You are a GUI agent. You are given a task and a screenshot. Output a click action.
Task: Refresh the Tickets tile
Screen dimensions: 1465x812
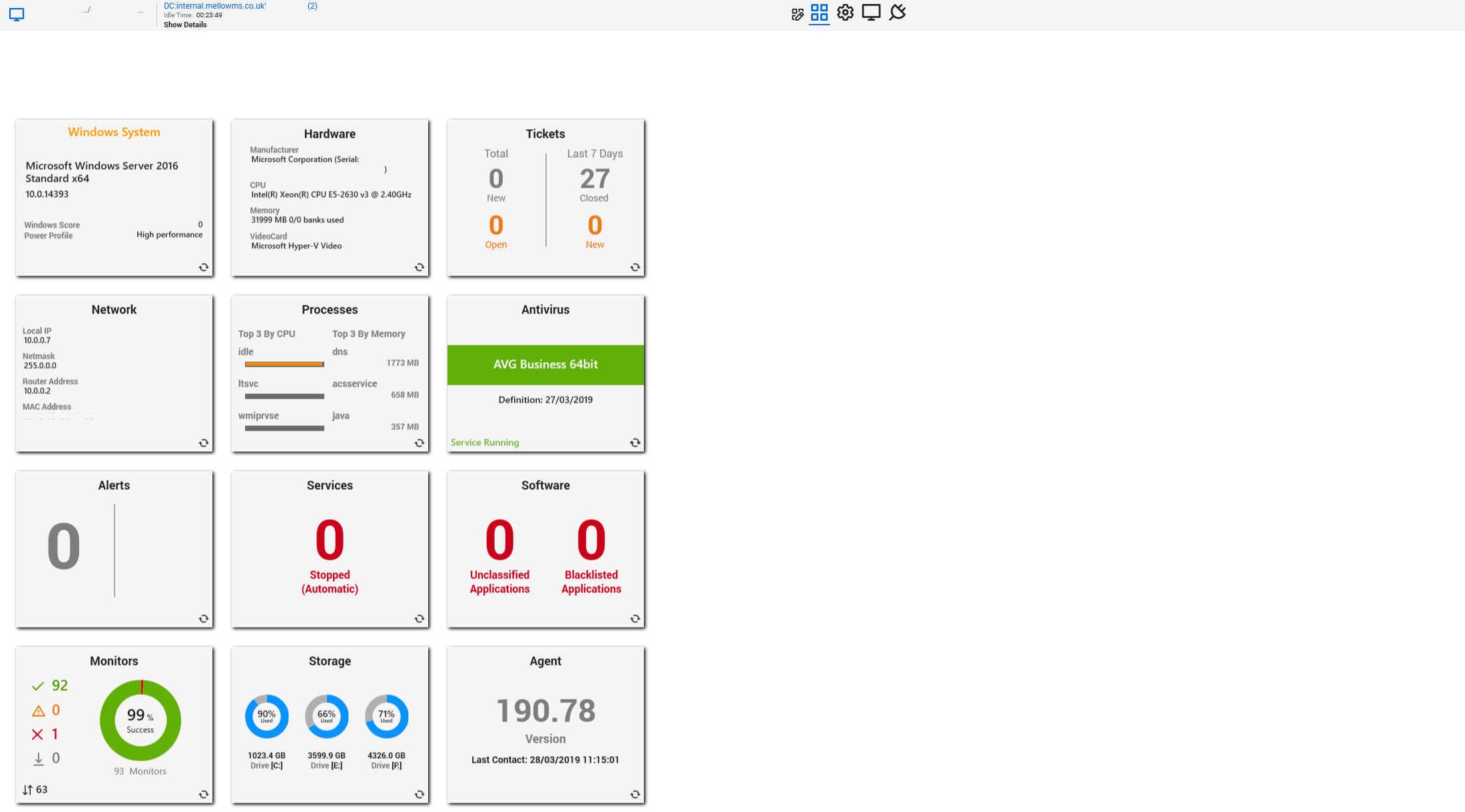pos(635,268)
